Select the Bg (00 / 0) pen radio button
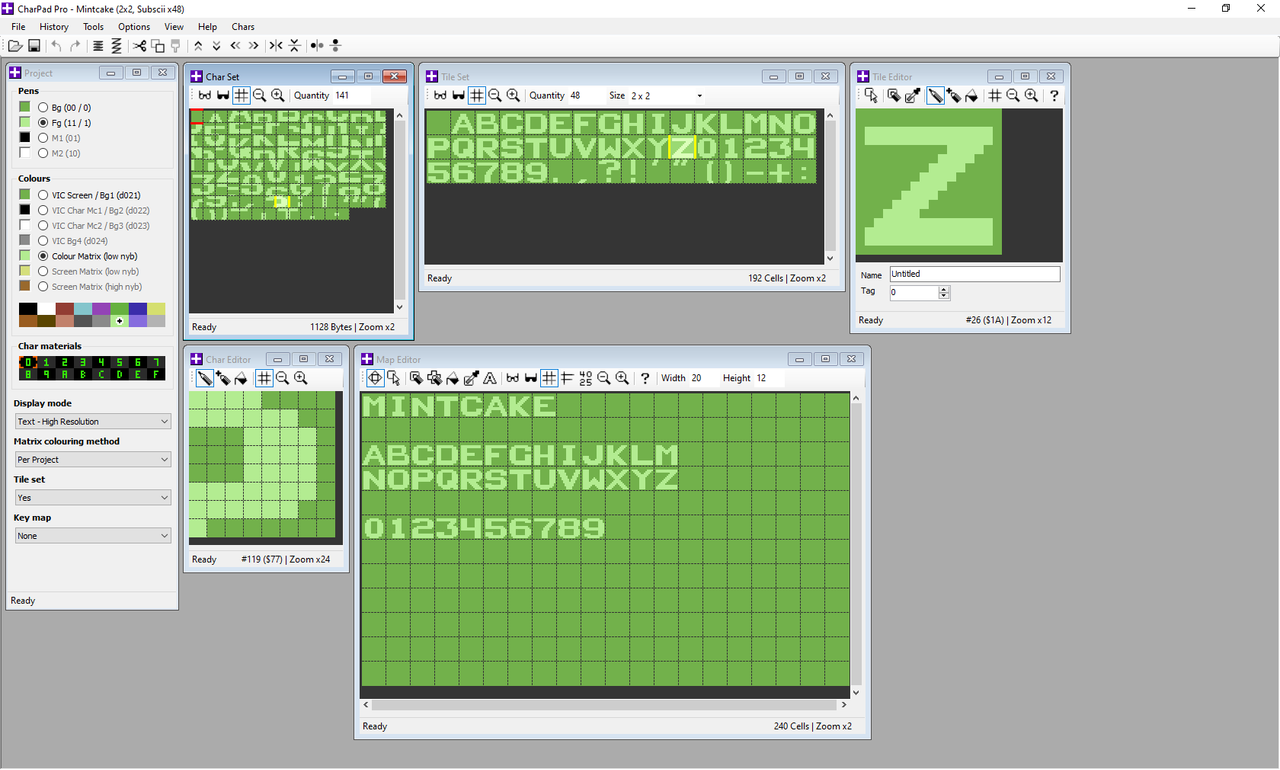The width and height of the screenshot is (1280, 770). click(x=42, y=107)
